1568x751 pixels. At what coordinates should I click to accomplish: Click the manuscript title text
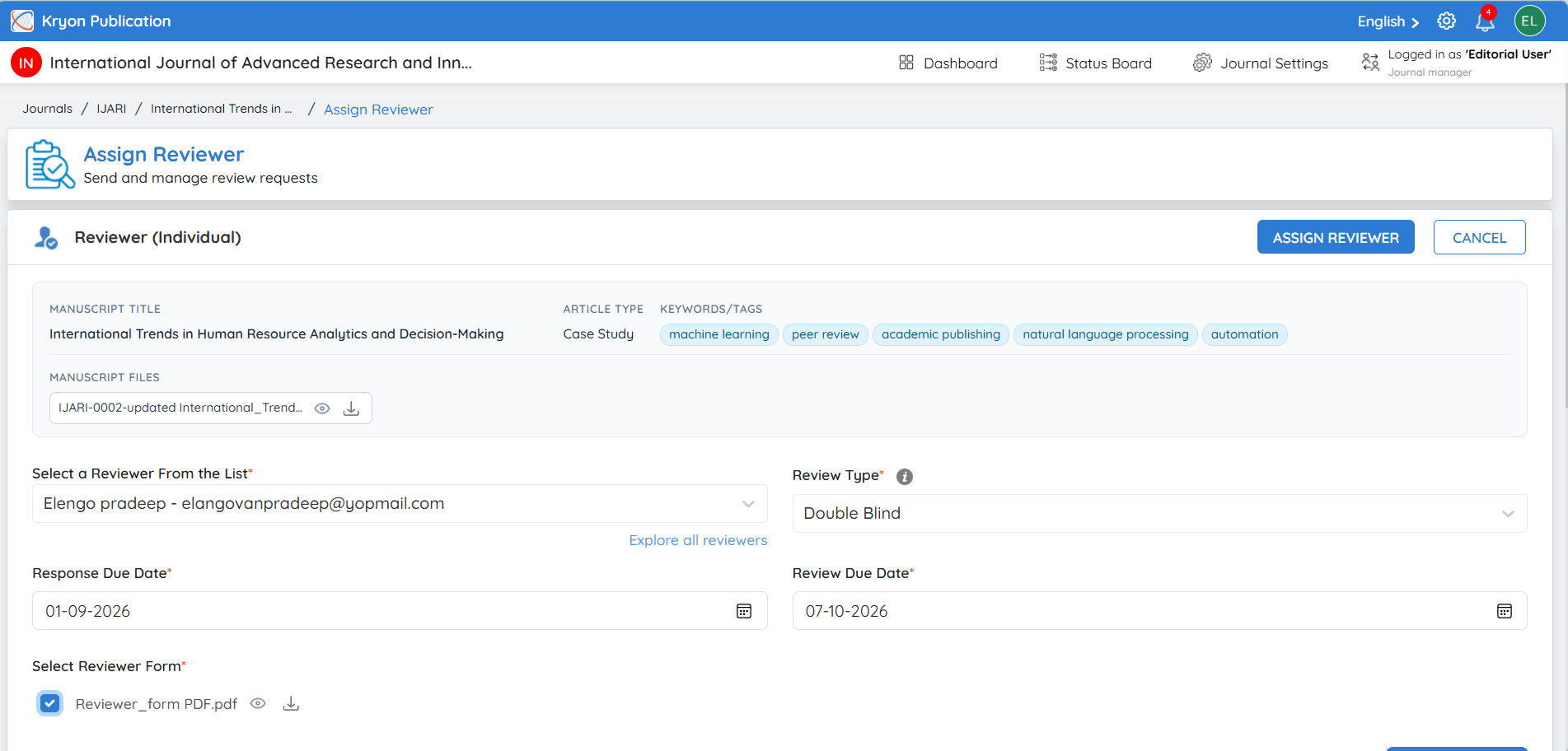[276, 334]
